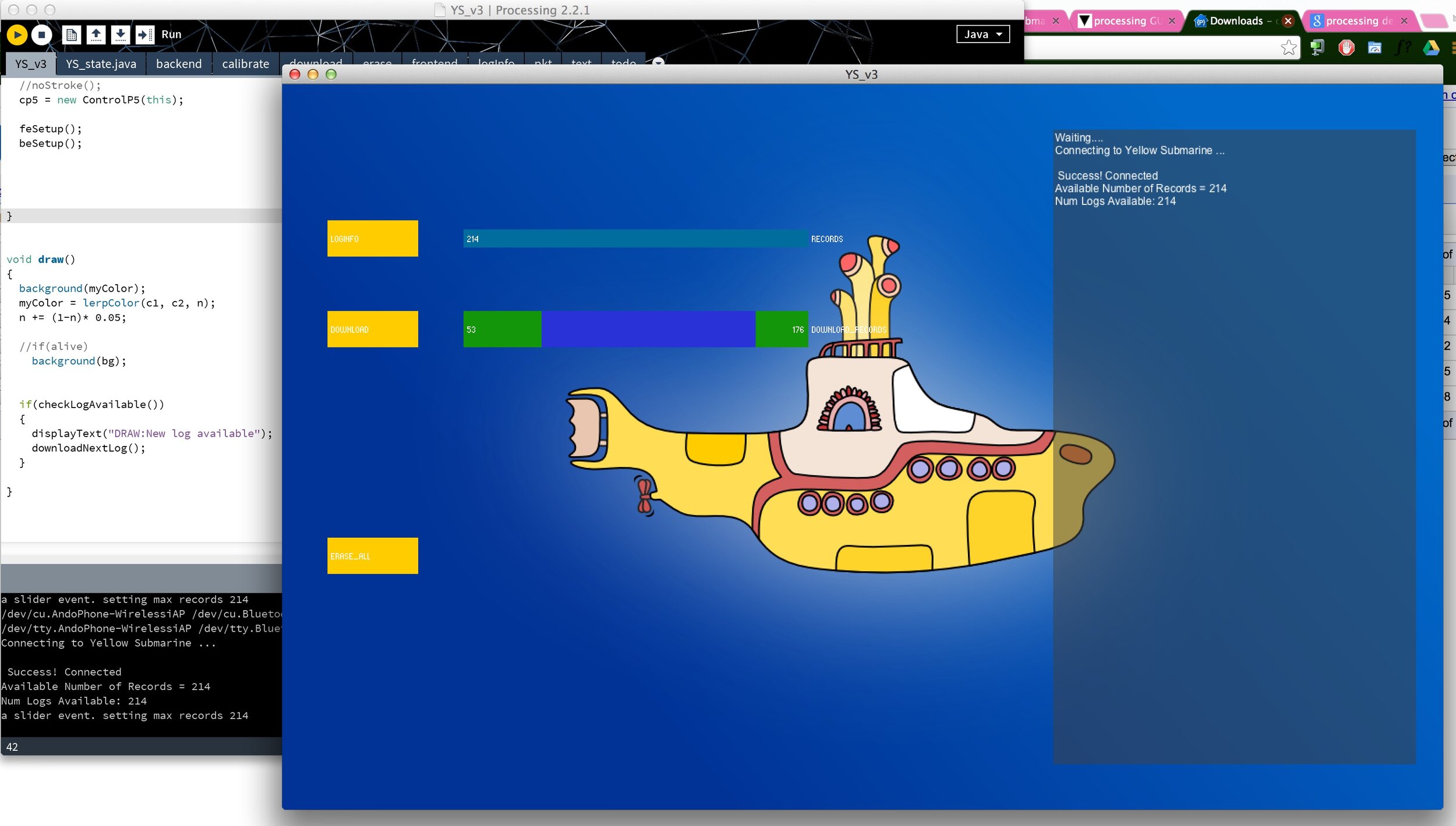The width and height of the screenshot is (1456, 826).
Task: Open the erase editor tab
Action: point(377,60)
